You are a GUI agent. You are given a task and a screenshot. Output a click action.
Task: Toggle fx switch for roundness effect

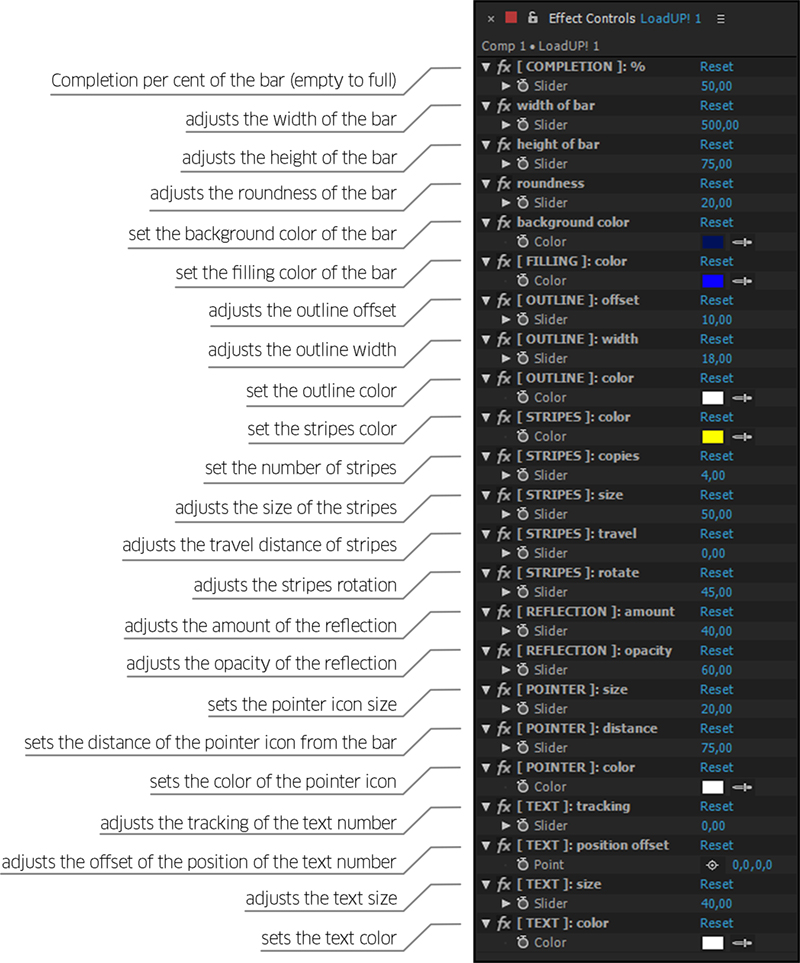(x=504, y=184)
